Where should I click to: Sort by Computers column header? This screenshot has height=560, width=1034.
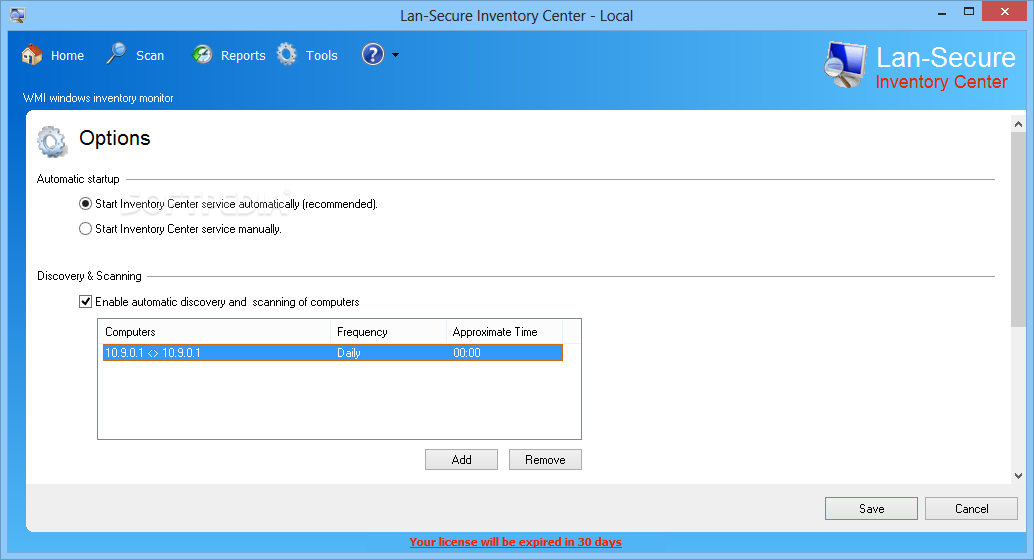click(214, 332)
